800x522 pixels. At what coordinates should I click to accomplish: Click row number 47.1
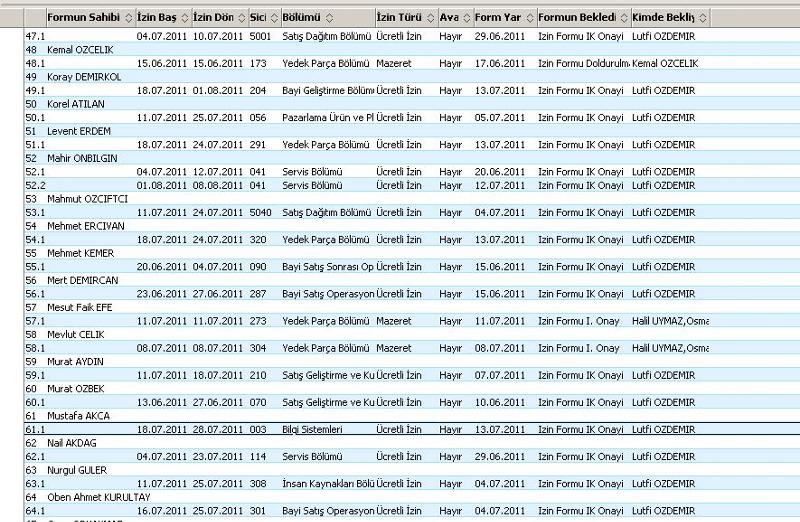click(x=35, y=36)
